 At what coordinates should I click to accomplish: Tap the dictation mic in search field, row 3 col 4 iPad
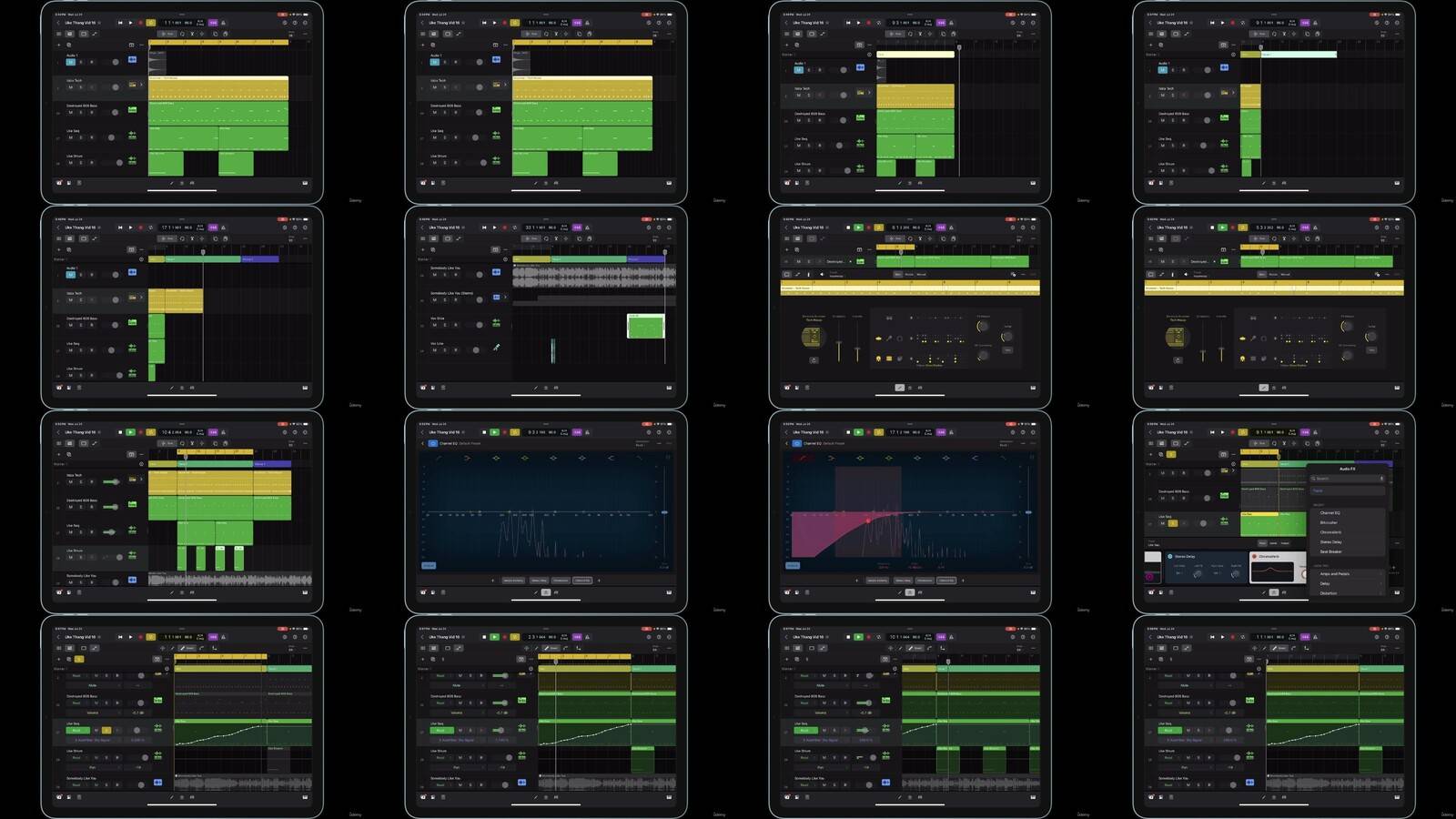coord(1381,478)
